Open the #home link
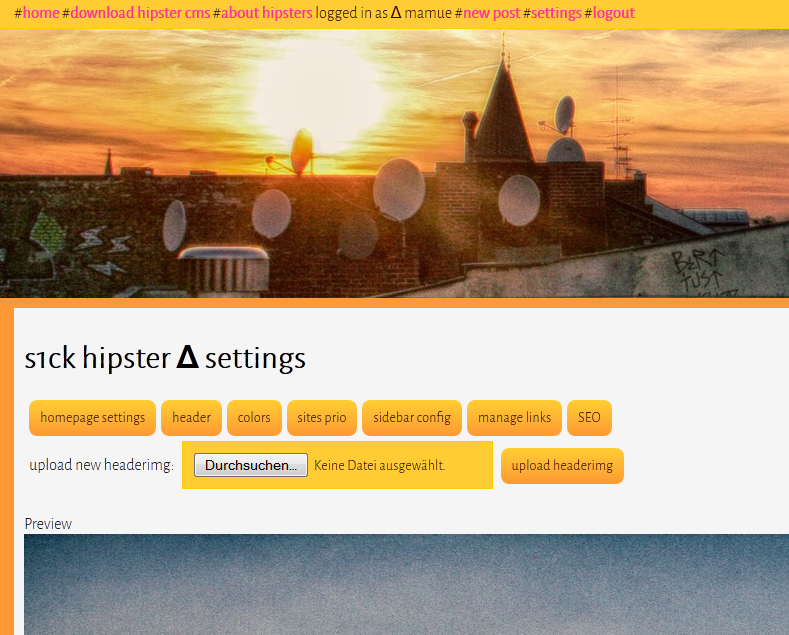789x635 pixels. tap(41, 13)
